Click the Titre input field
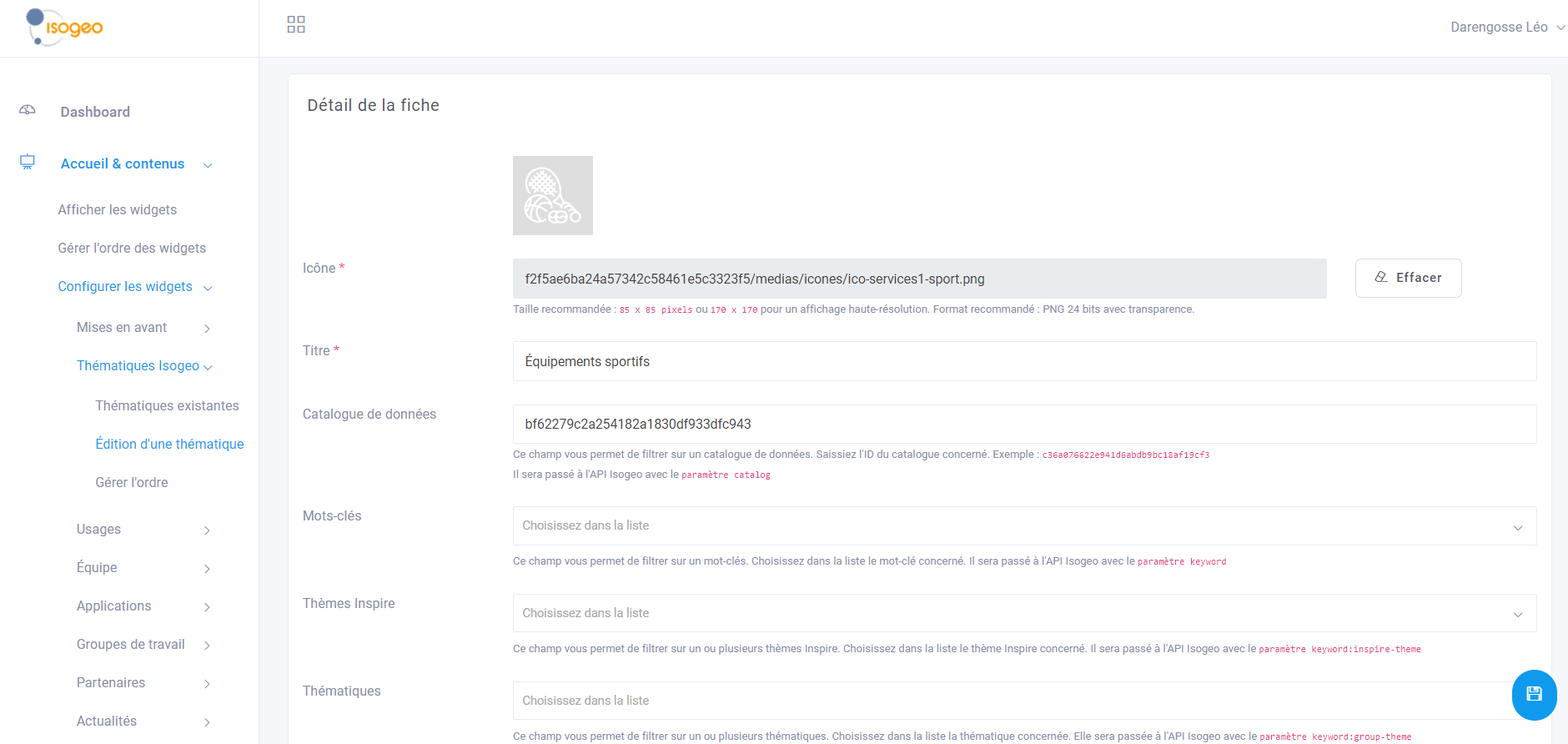The image size is (1568, 744). click(x=1024, y=361)
